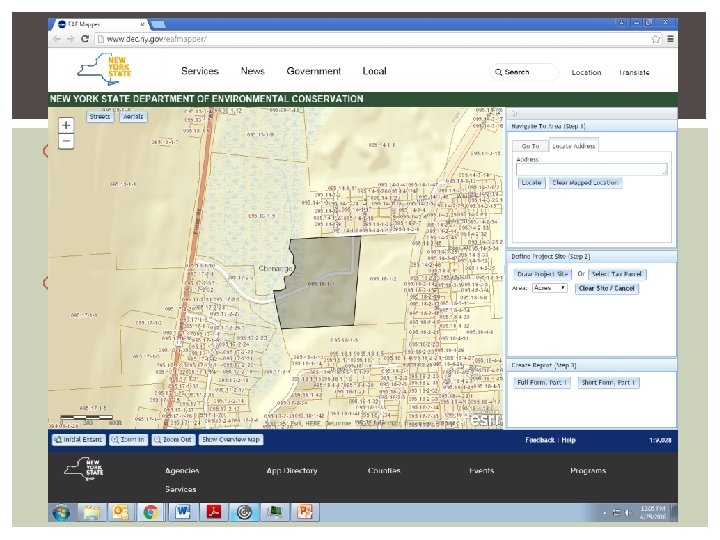Expand Create Report (Step 3) header
The image size is (720, 540).
tap(591, 366)
